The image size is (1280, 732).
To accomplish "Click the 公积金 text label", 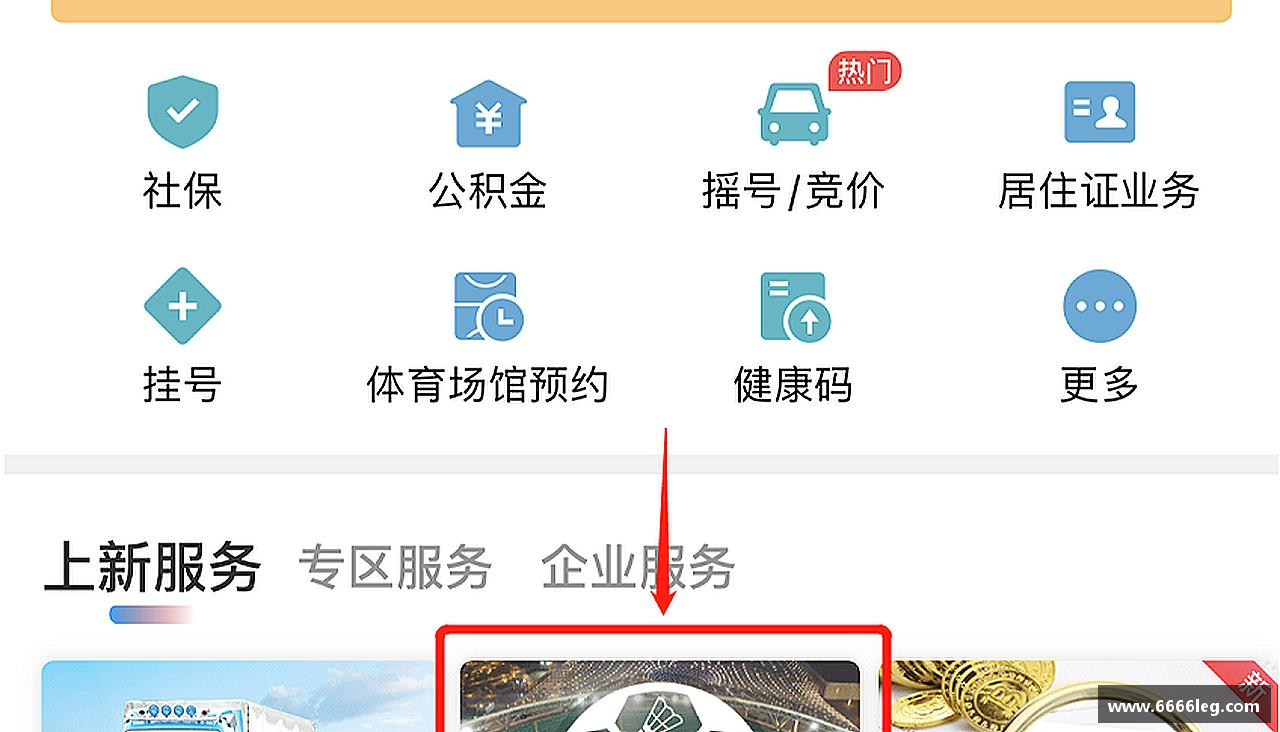I will point(488,190).
